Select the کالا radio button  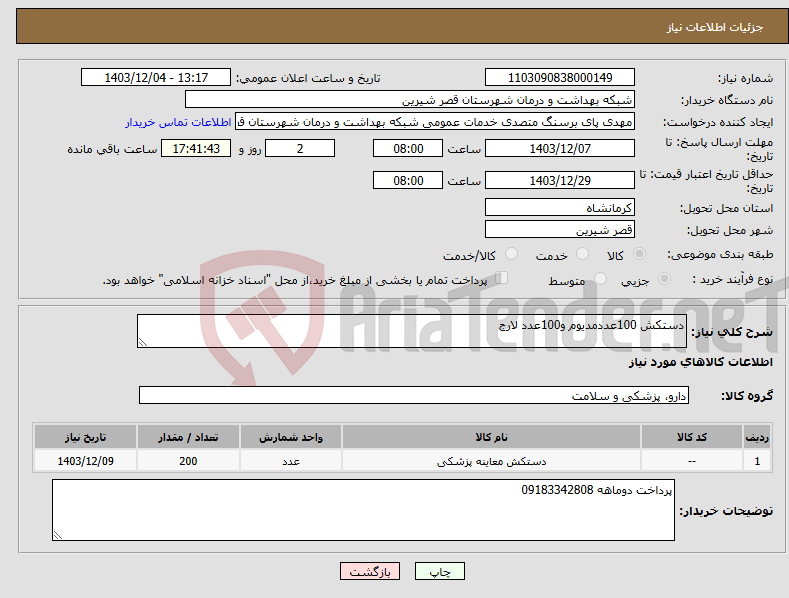click(x=639, y=254)
